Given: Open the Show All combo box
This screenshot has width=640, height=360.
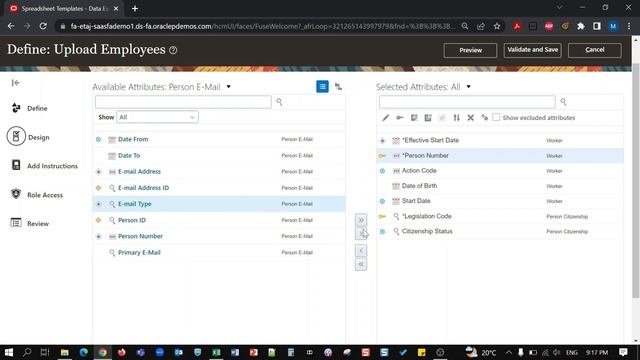Looking at the screenshot, I should point(157,117).
